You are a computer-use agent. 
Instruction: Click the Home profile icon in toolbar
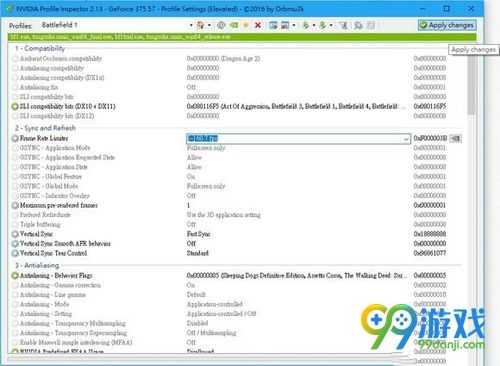coord(200,25)
